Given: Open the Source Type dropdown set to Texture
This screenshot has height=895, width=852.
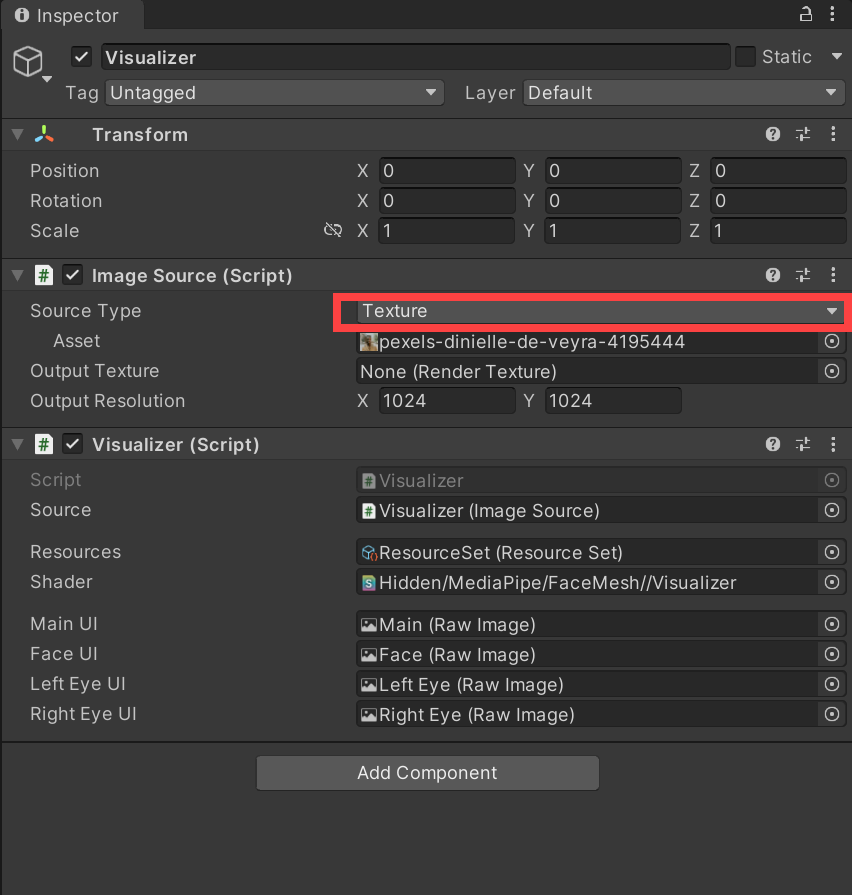Looking at the screenshot, I should click(601, 311).
